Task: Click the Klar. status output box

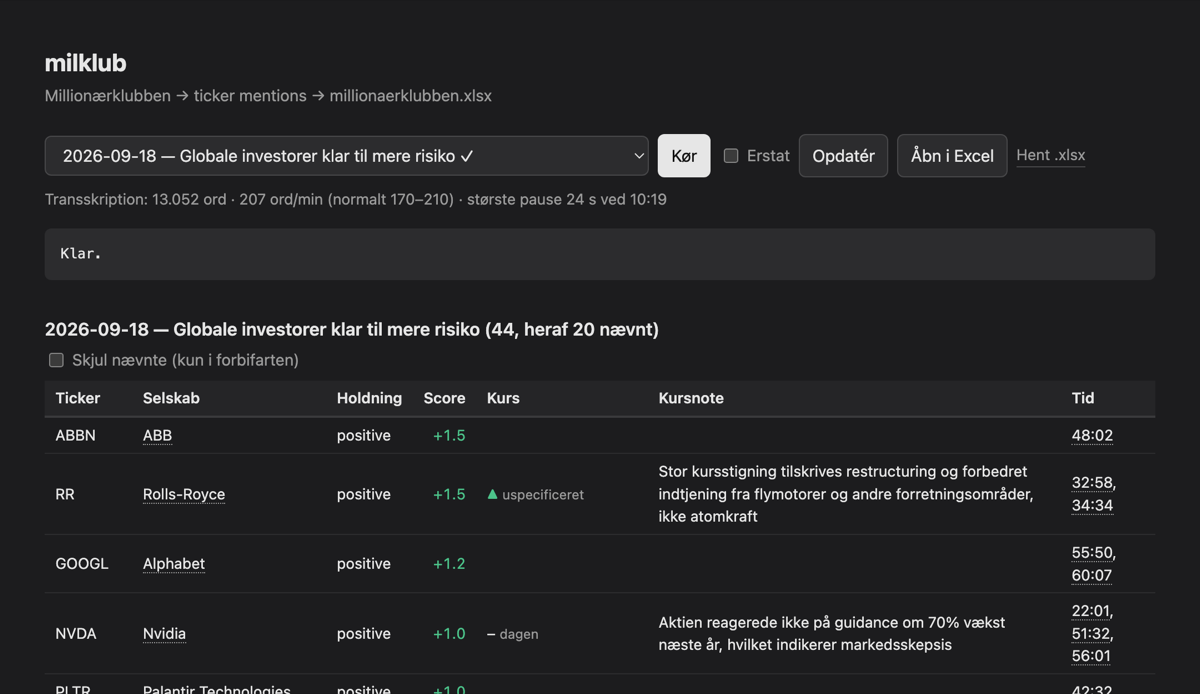Action: (600, 254)
